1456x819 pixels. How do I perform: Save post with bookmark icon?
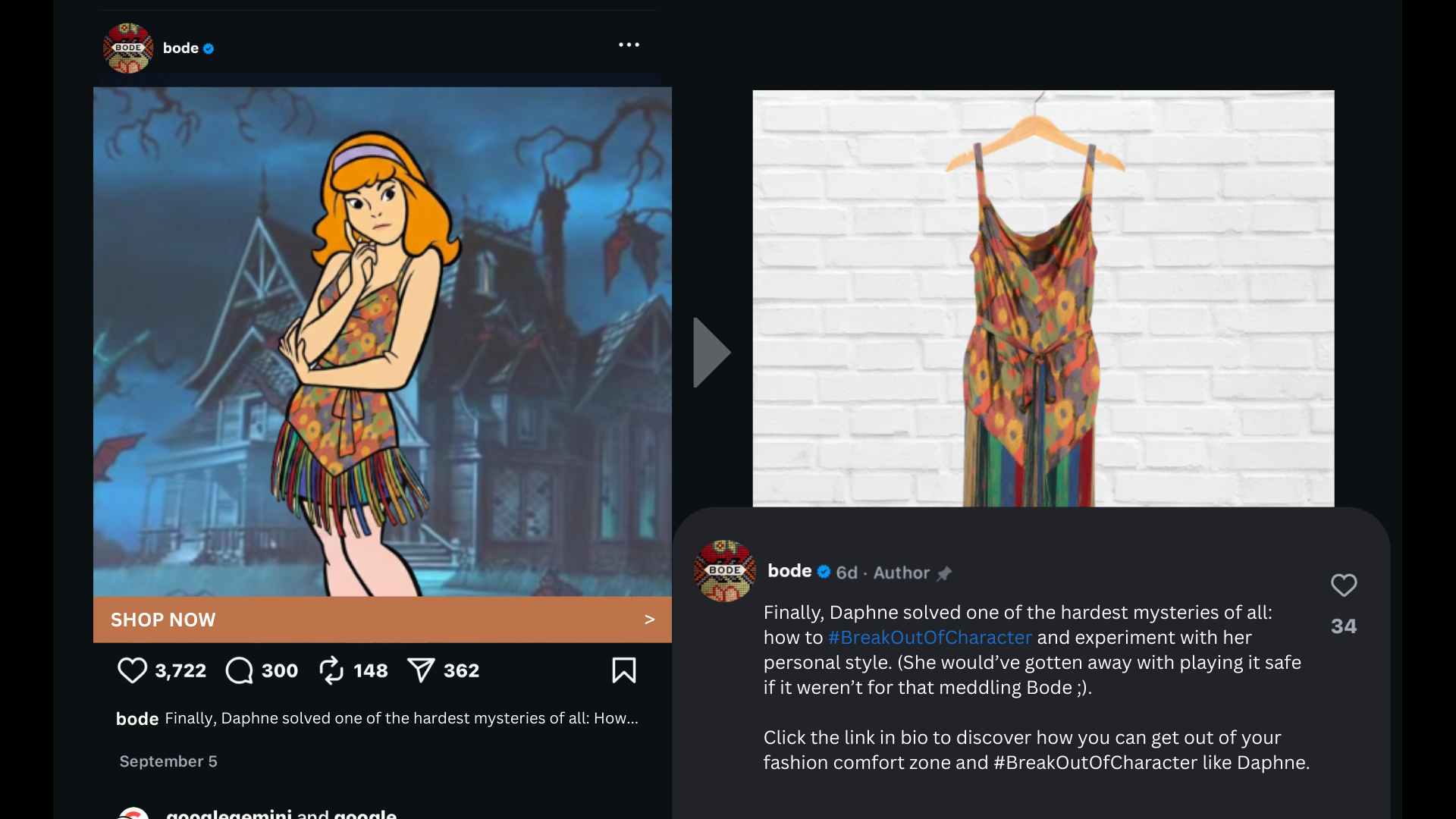[623, 670]
